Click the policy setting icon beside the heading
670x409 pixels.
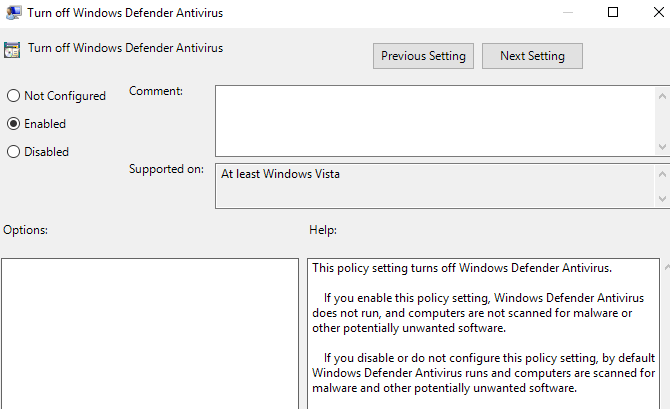[13, 49]
